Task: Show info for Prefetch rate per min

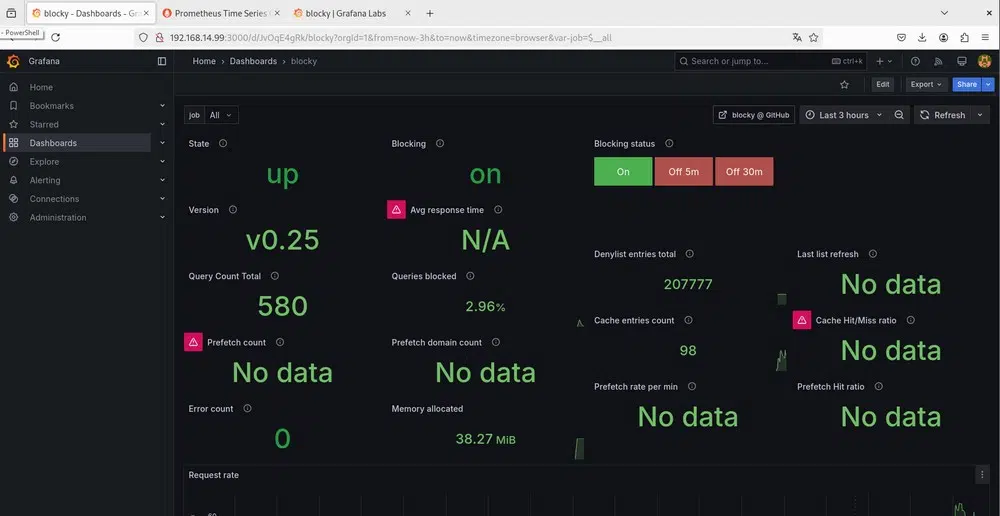Action: 692,387
